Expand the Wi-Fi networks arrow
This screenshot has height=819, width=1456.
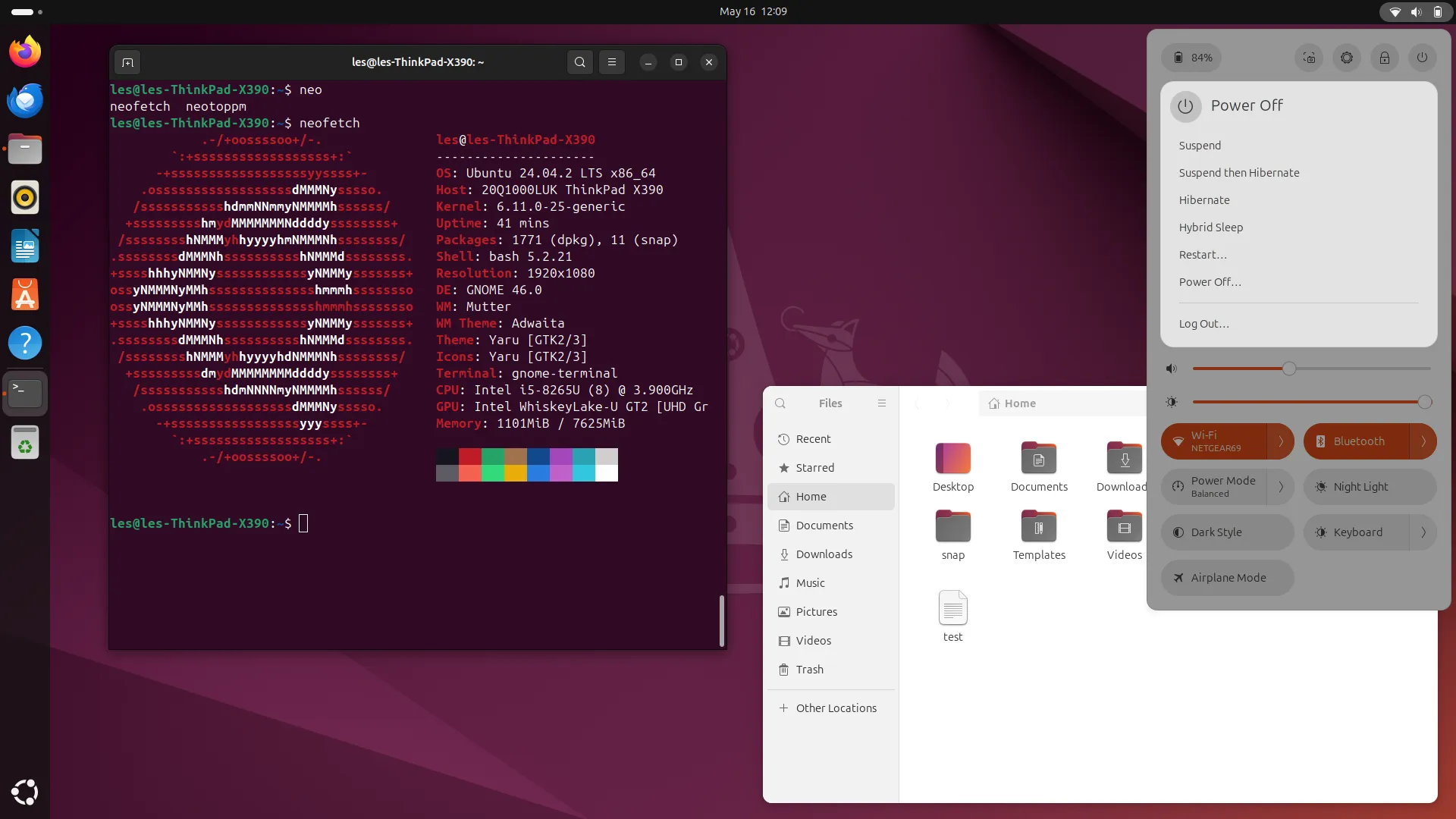tap(1281, 441)
